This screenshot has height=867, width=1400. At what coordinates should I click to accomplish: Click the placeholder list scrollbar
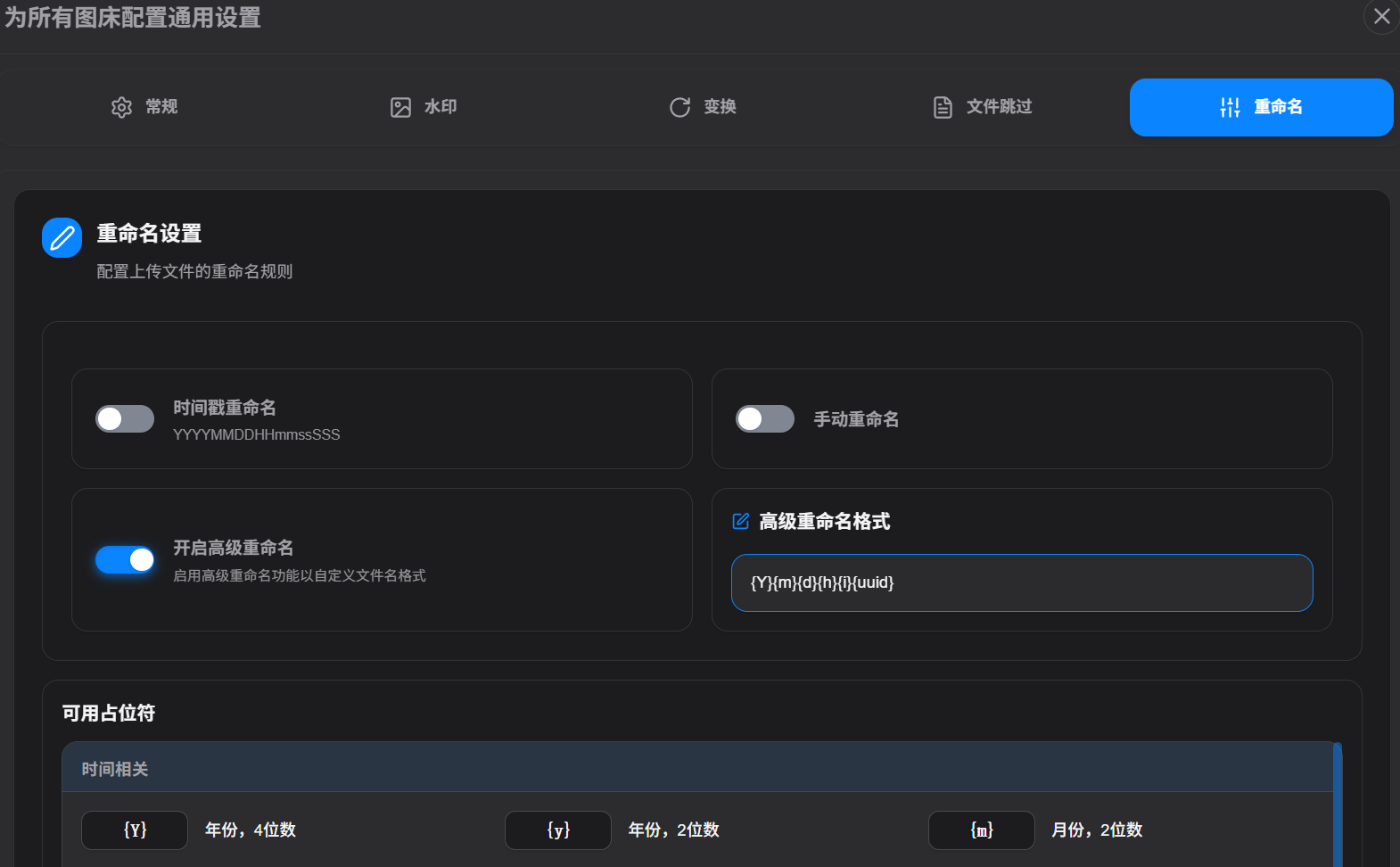1338,804
